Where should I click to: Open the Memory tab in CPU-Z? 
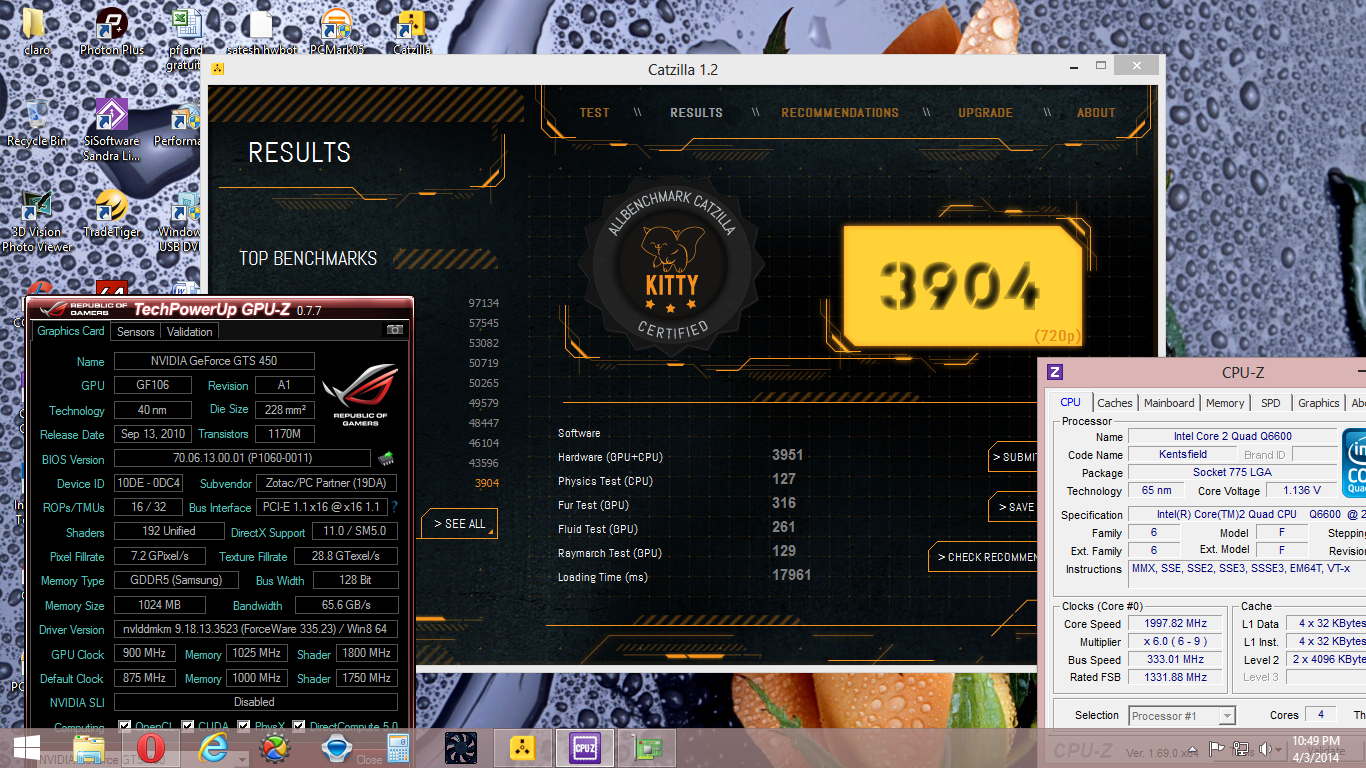(x=1225, y=403)
